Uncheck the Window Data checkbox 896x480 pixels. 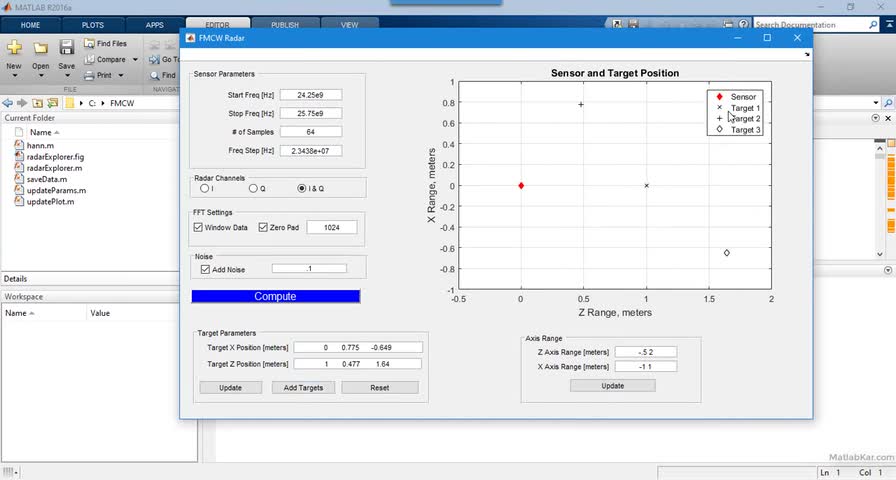pyautogui.click(x=198, y=227)
